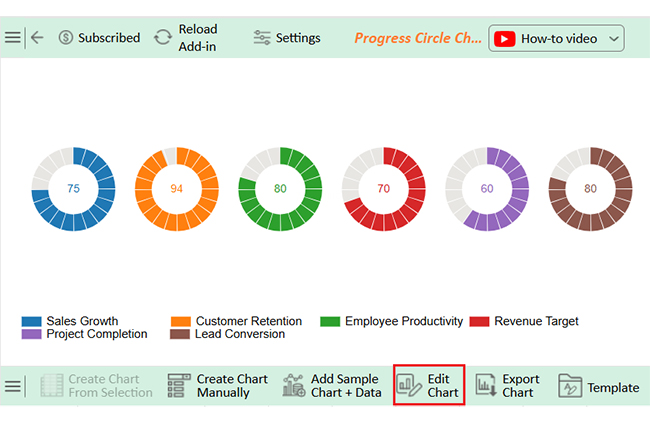
Task: Open the bottom toolbar hamburger menu
Action: point(12,386)
